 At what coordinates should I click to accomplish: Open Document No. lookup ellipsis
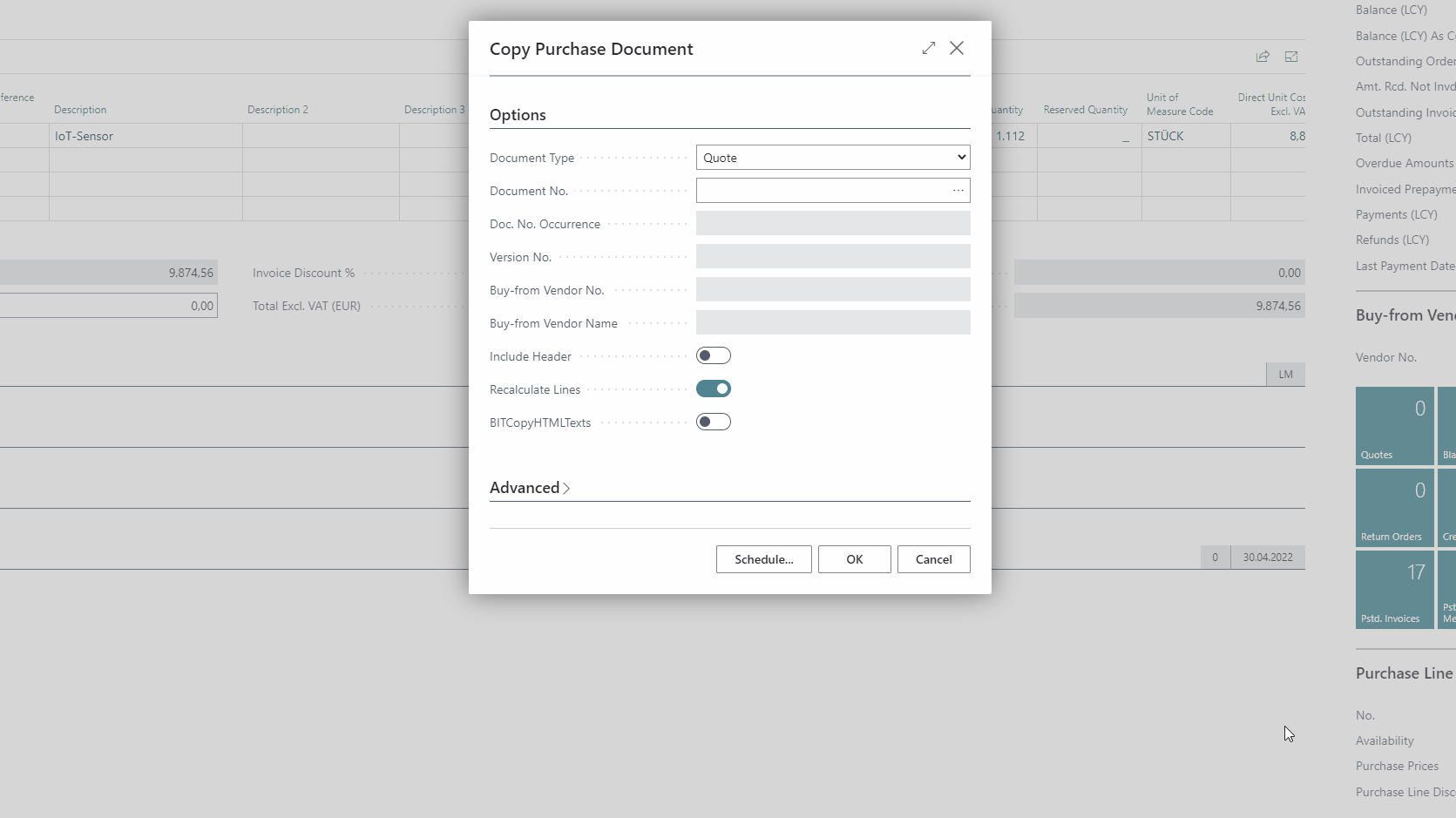coord(958,191)
